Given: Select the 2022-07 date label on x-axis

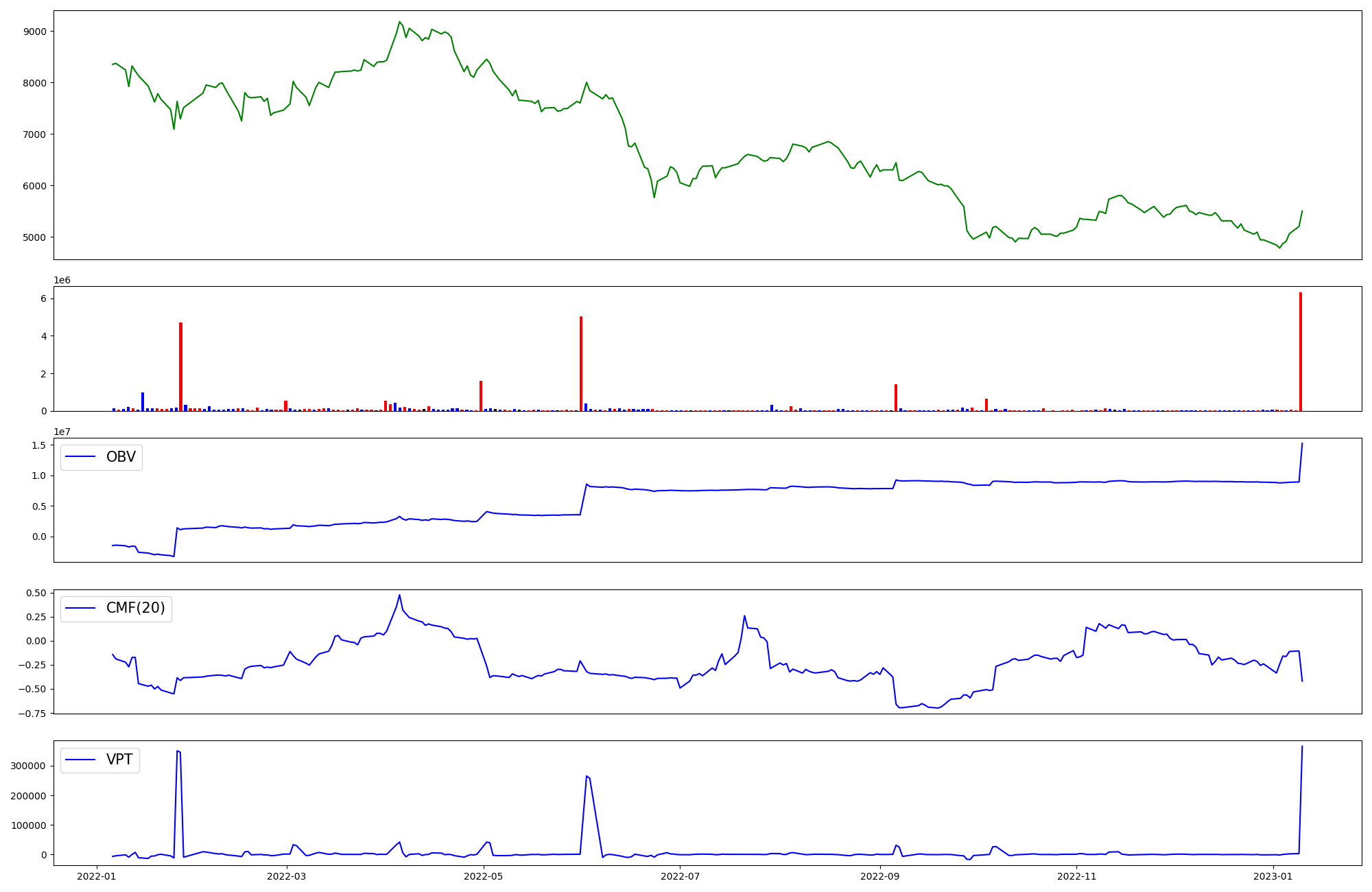Looking at the screenshot, I should tap(680, 876).
